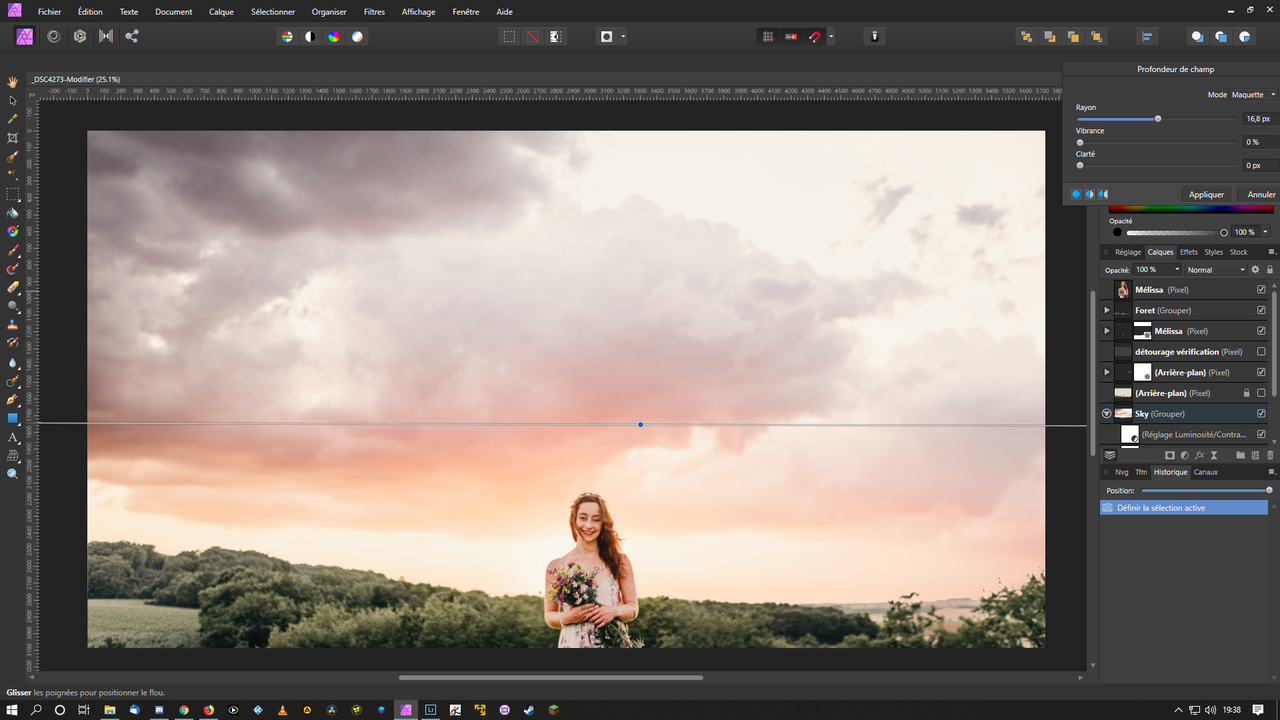The width and height of the screenshot is (1280, 720).
Task: Select the Flood Fill tool
Action: point(13,213)
